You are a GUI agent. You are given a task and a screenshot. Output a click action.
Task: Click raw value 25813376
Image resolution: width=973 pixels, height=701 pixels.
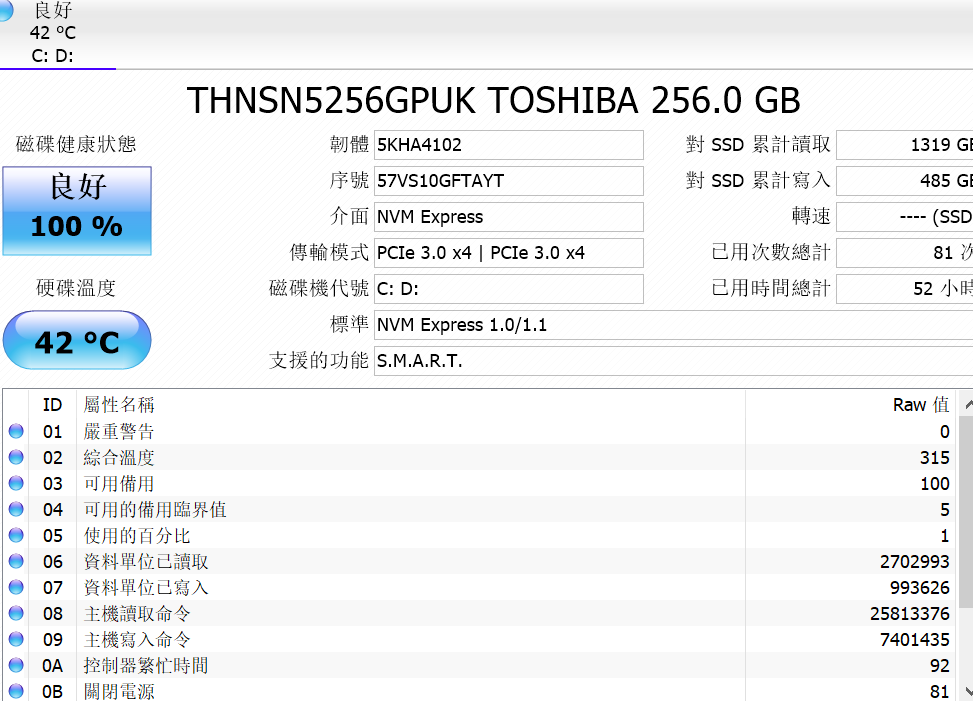point(910,614)
